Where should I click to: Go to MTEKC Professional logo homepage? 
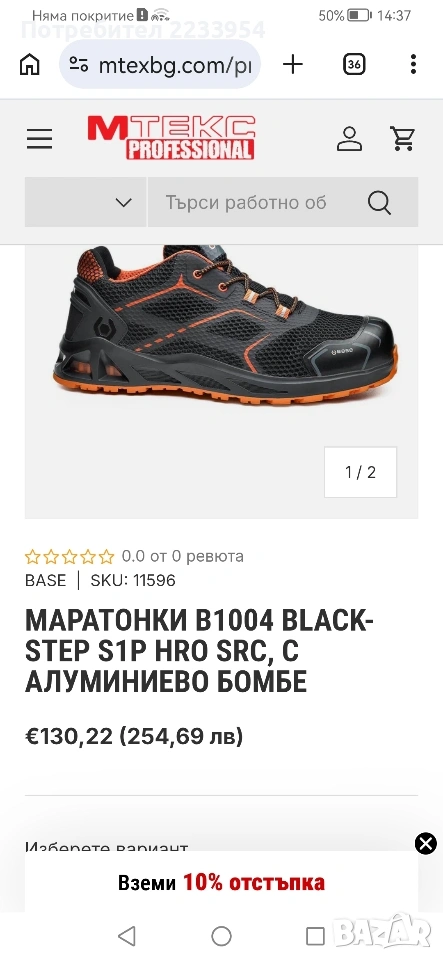171,138
